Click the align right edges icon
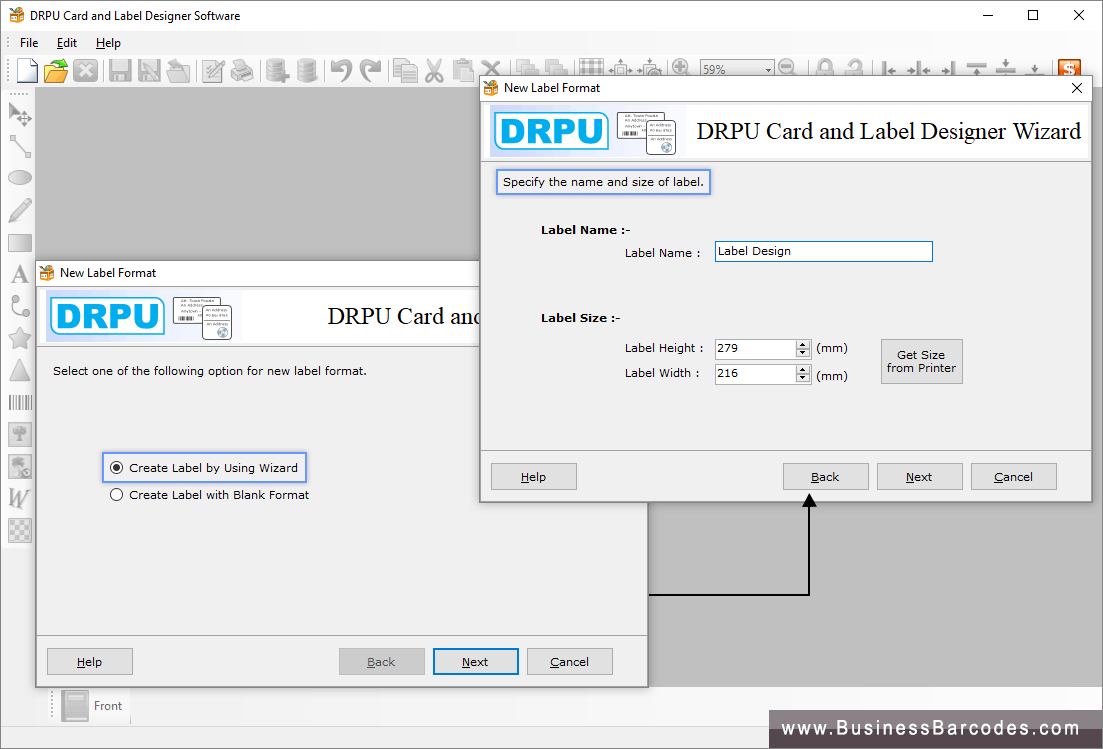 948,69
